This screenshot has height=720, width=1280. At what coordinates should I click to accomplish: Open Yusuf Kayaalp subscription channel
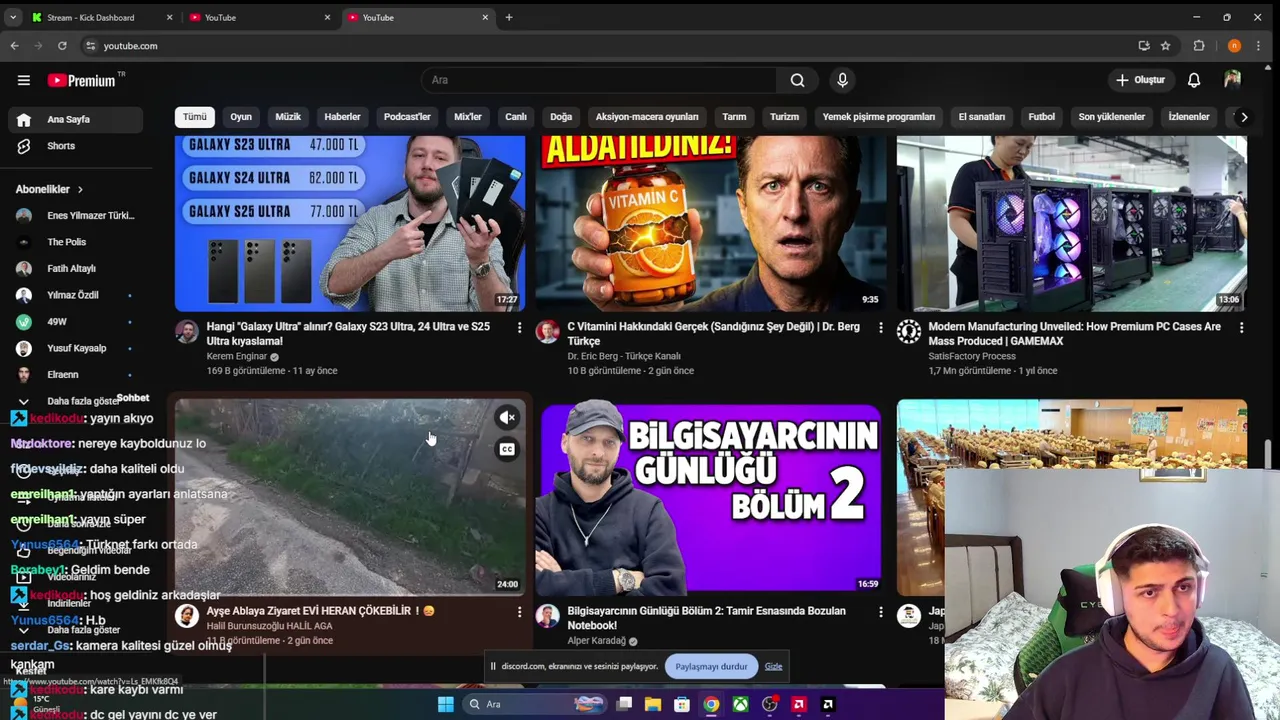(75, 348)
